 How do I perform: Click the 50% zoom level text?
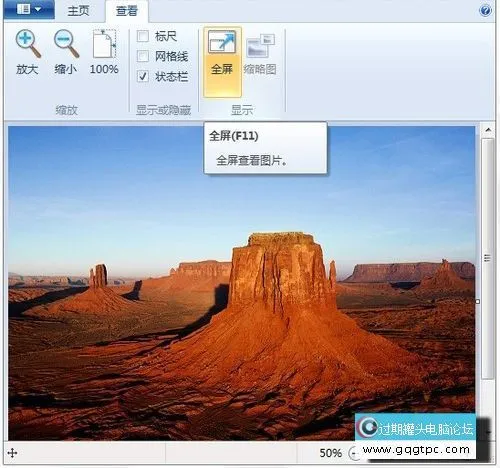tap(330, 453)
